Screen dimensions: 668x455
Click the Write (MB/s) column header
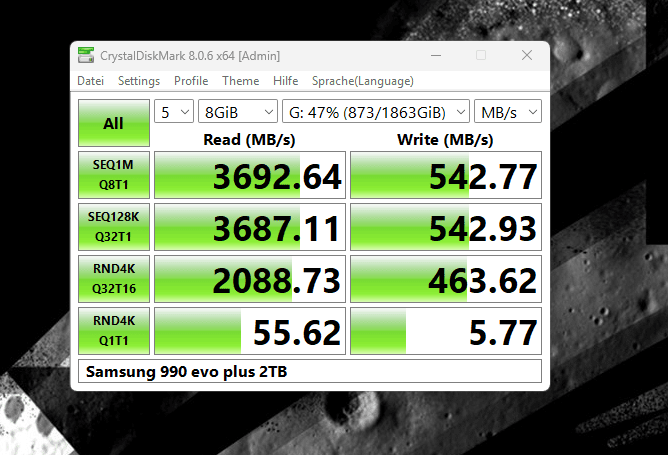(x=445, y=140)
